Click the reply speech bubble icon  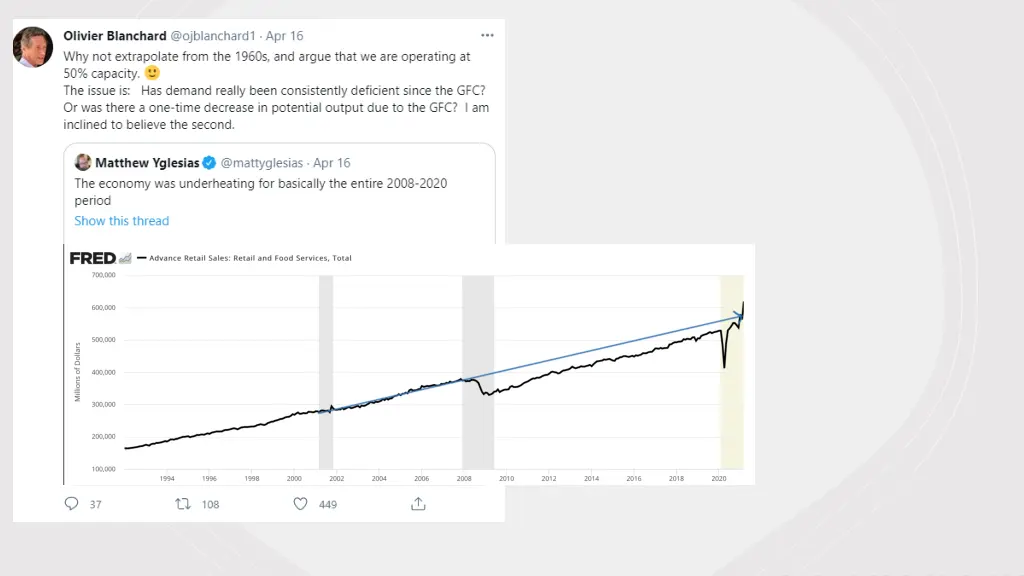71,504
